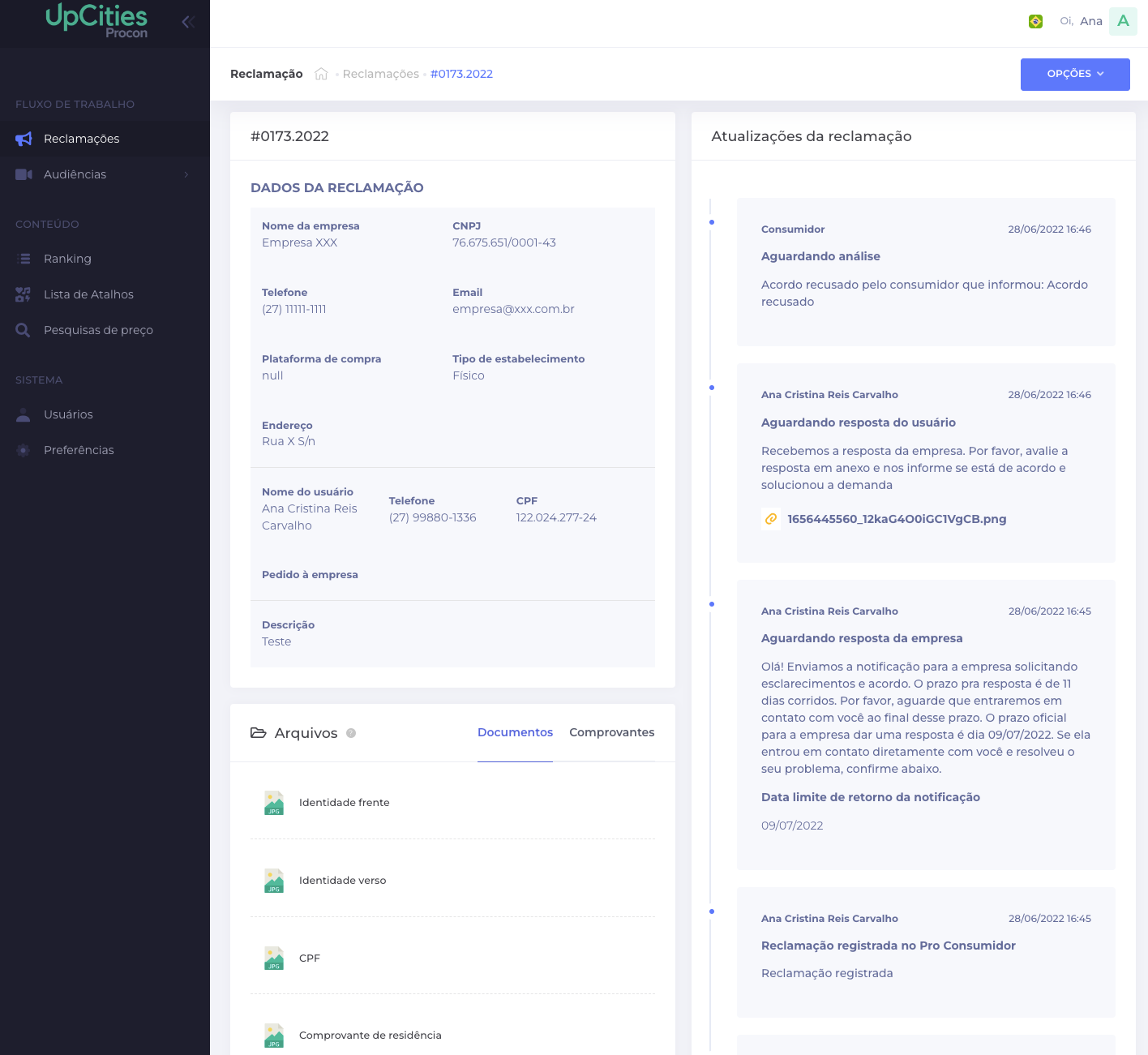Click the magnifier icon beside Pesquisas de preço
Viewport: 1148px width, 1055px height.
[24, 330]
